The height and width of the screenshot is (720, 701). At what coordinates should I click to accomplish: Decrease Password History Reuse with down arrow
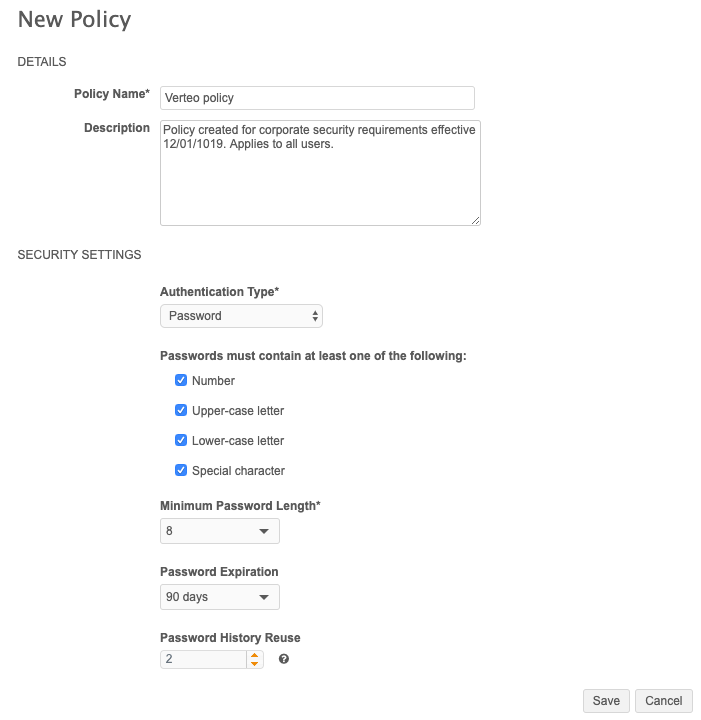[255, 663]
